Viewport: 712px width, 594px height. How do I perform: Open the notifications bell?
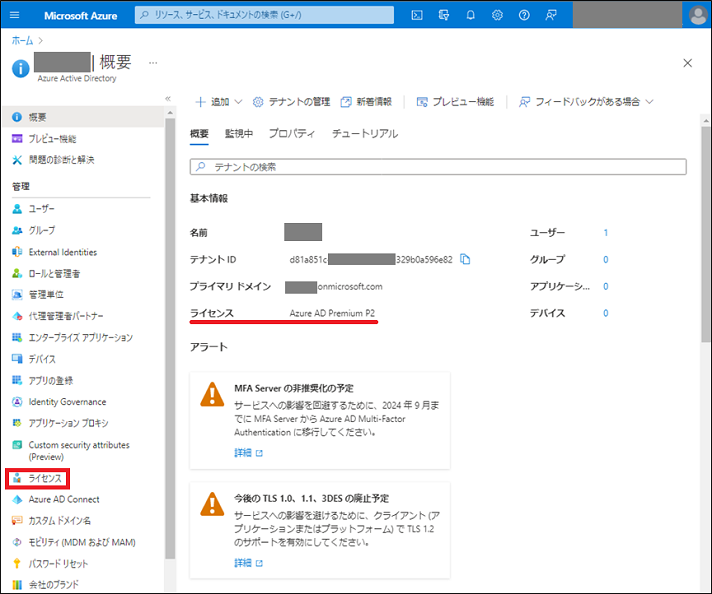tap(470, 15)
